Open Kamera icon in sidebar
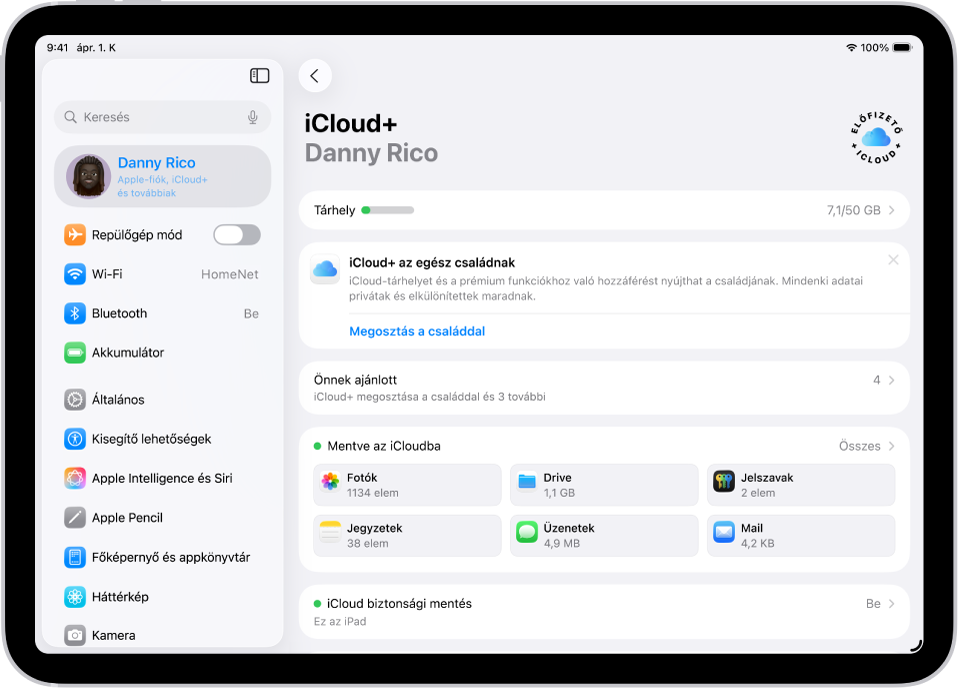The height and width of the screenshot is (689, 963). pos(75,636)
